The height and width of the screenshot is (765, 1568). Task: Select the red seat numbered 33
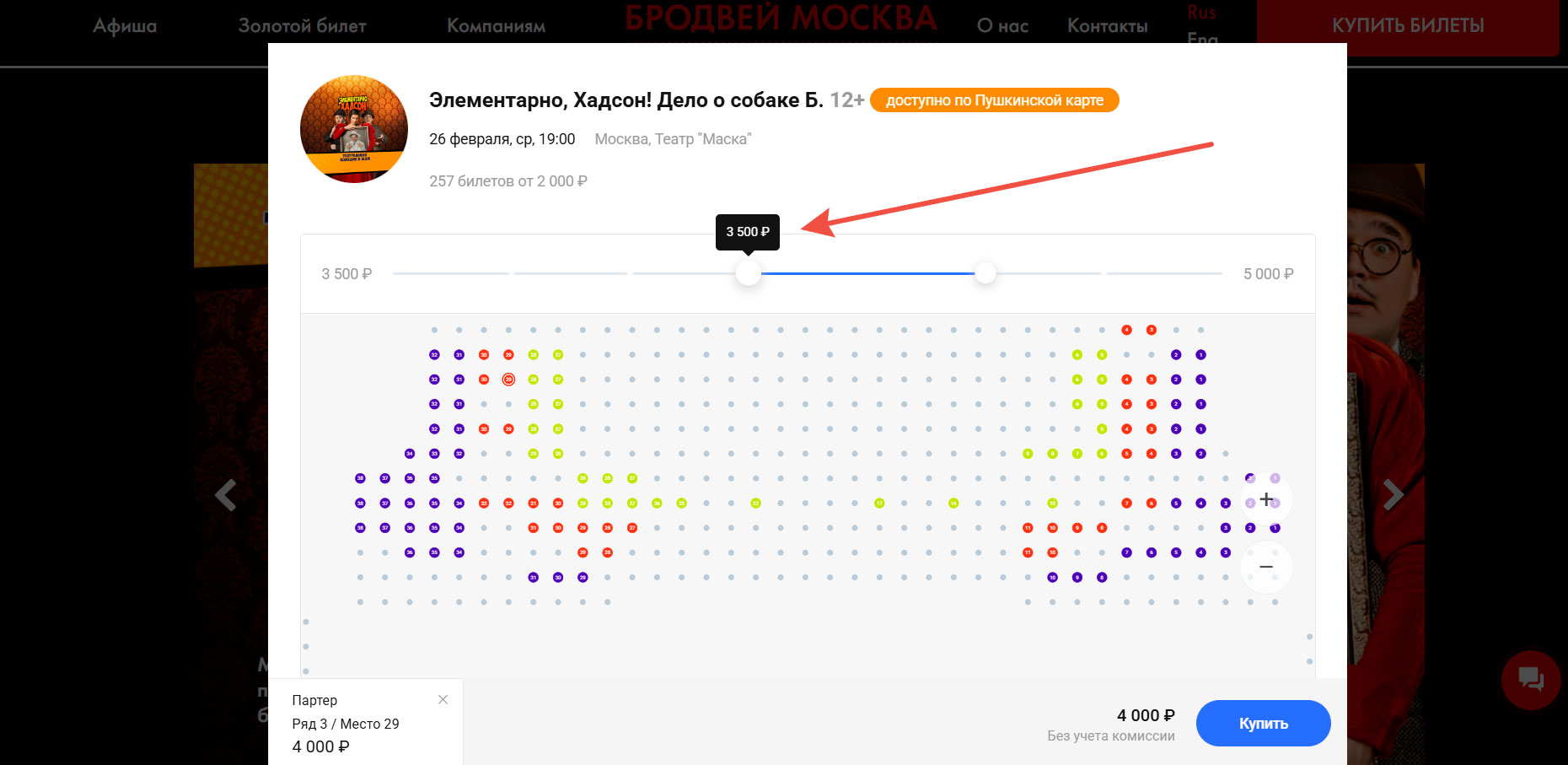[484, 504]
